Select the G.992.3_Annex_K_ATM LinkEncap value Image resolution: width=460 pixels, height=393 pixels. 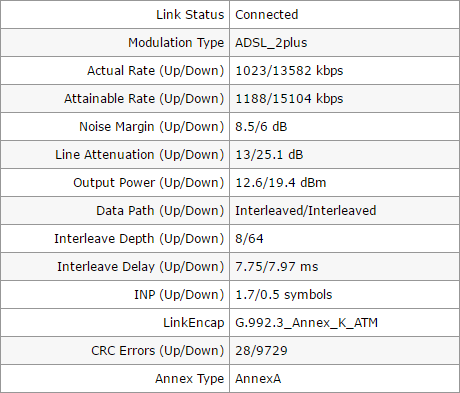306,323
